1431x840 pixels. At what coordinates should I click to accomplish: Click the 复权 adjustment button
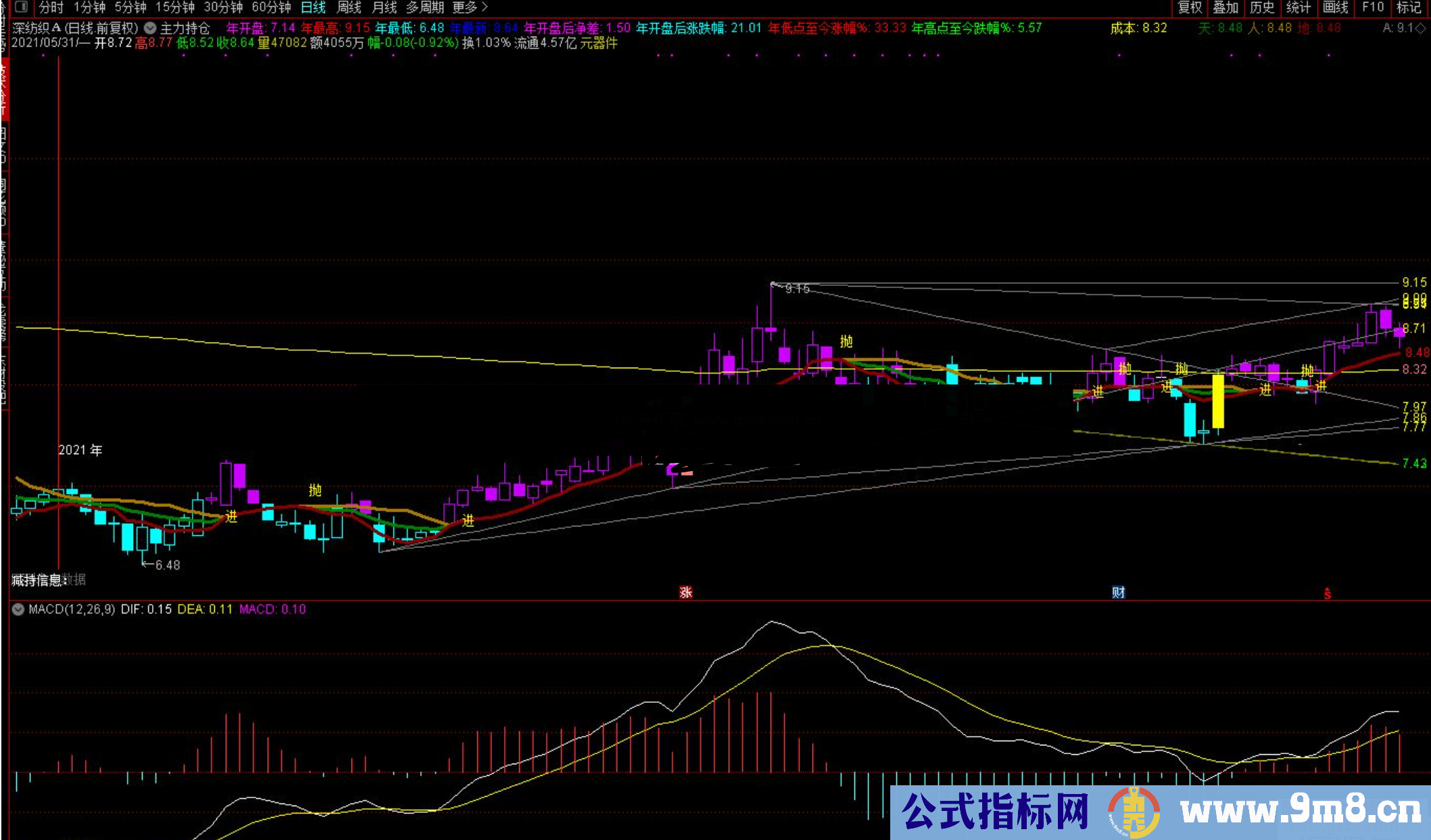click(x=1190, y=7)
